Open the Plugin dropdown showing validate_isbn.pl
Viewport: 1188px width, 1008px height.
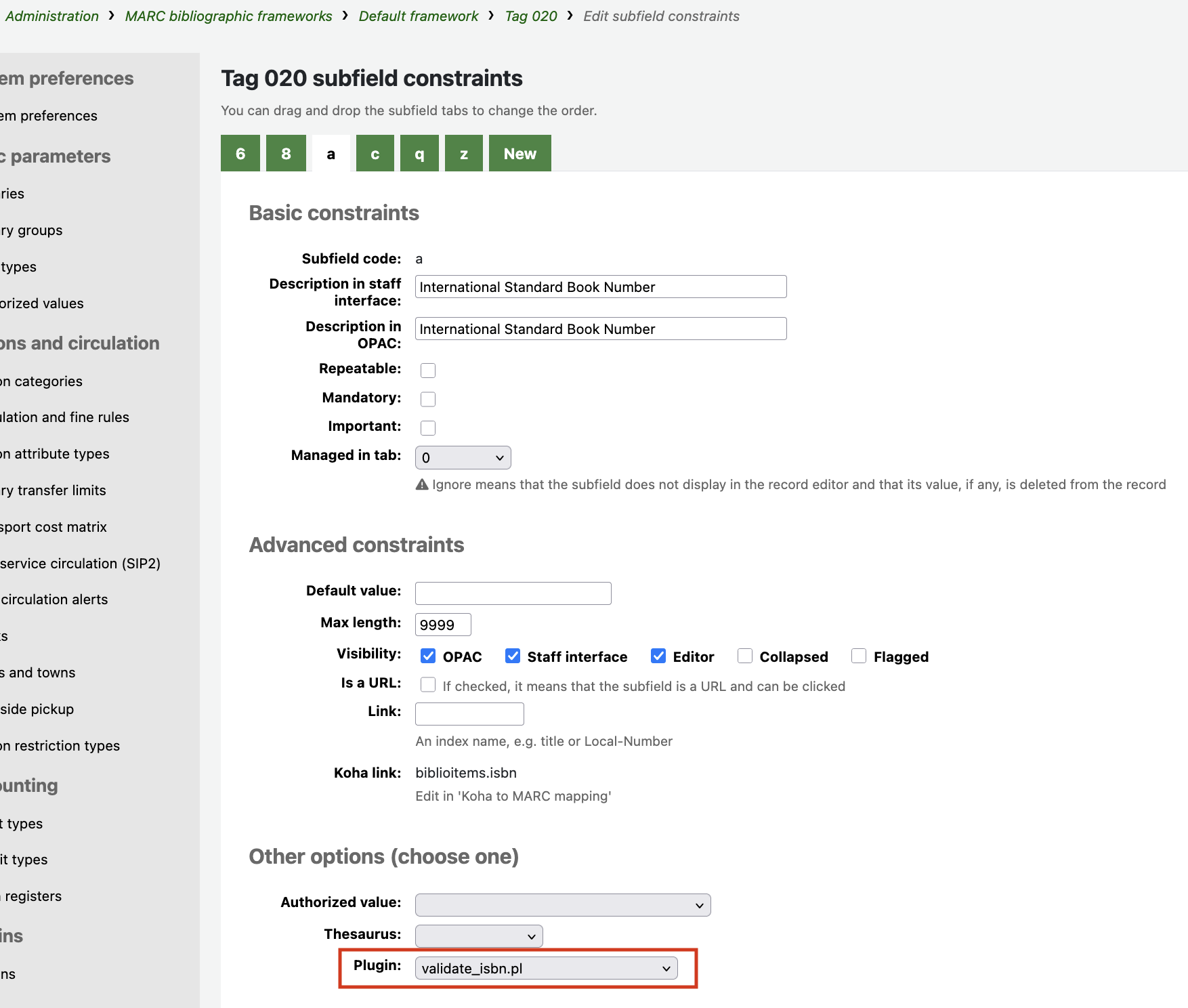[x=546, y=969]
